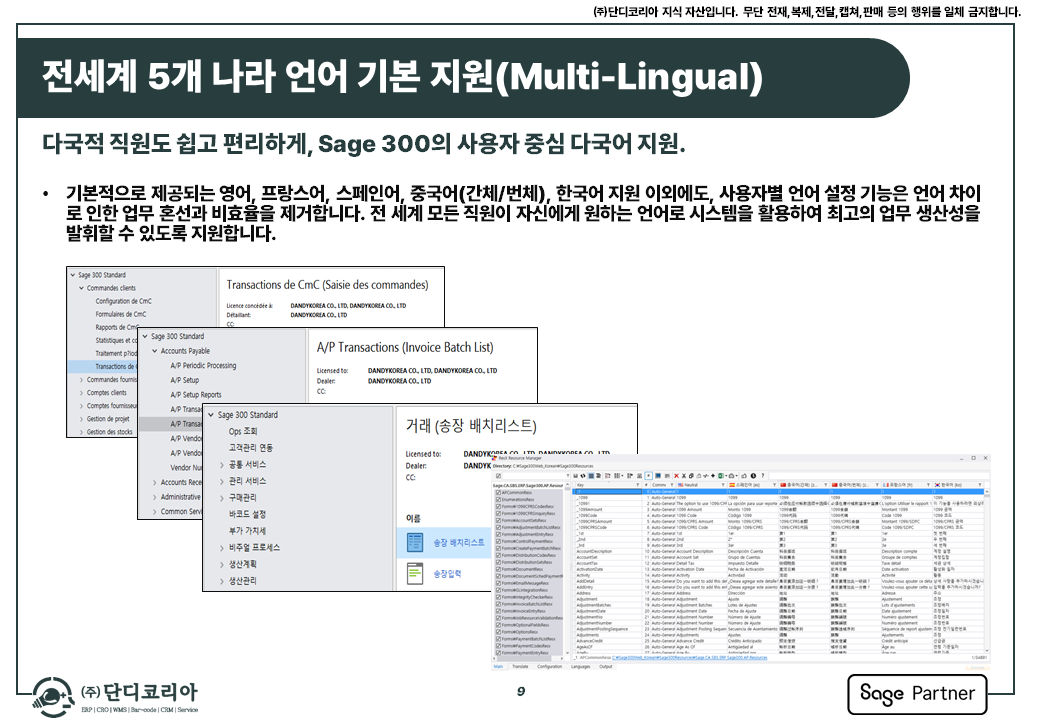The image size is (1040, 720).
Task: Switch to the Main tab in ResX Manager
Action: click(x=498, y=666)
